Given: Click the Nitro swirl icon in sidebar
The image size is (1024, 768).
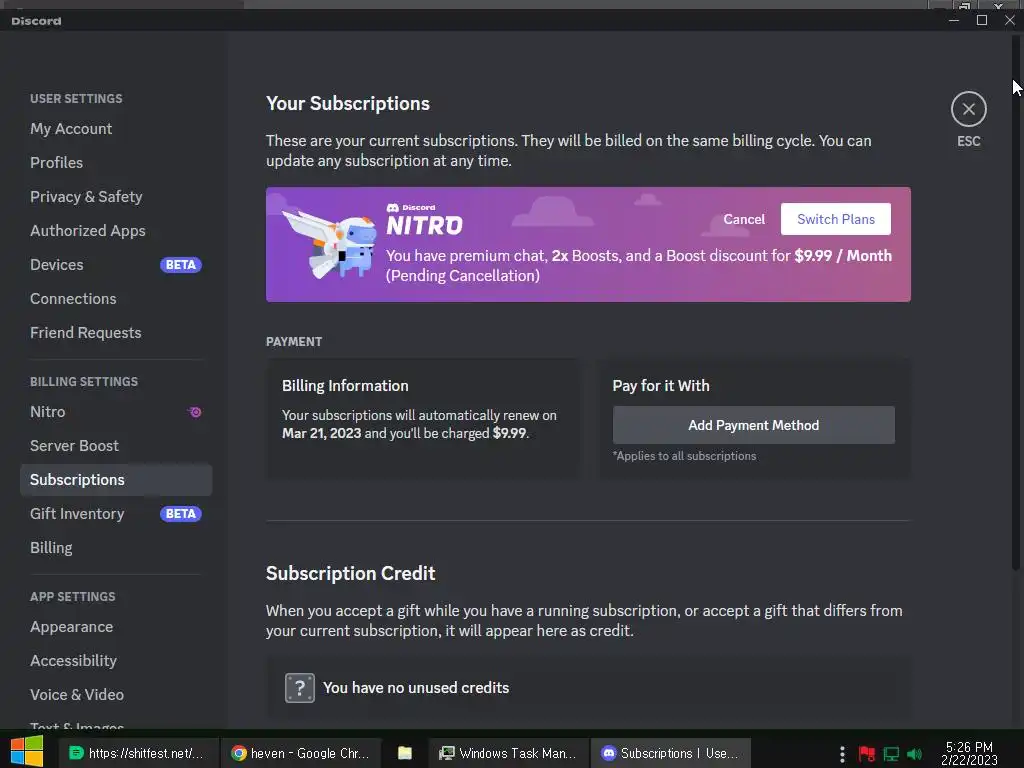Looking at the screenshot, I should pos(195,412).
